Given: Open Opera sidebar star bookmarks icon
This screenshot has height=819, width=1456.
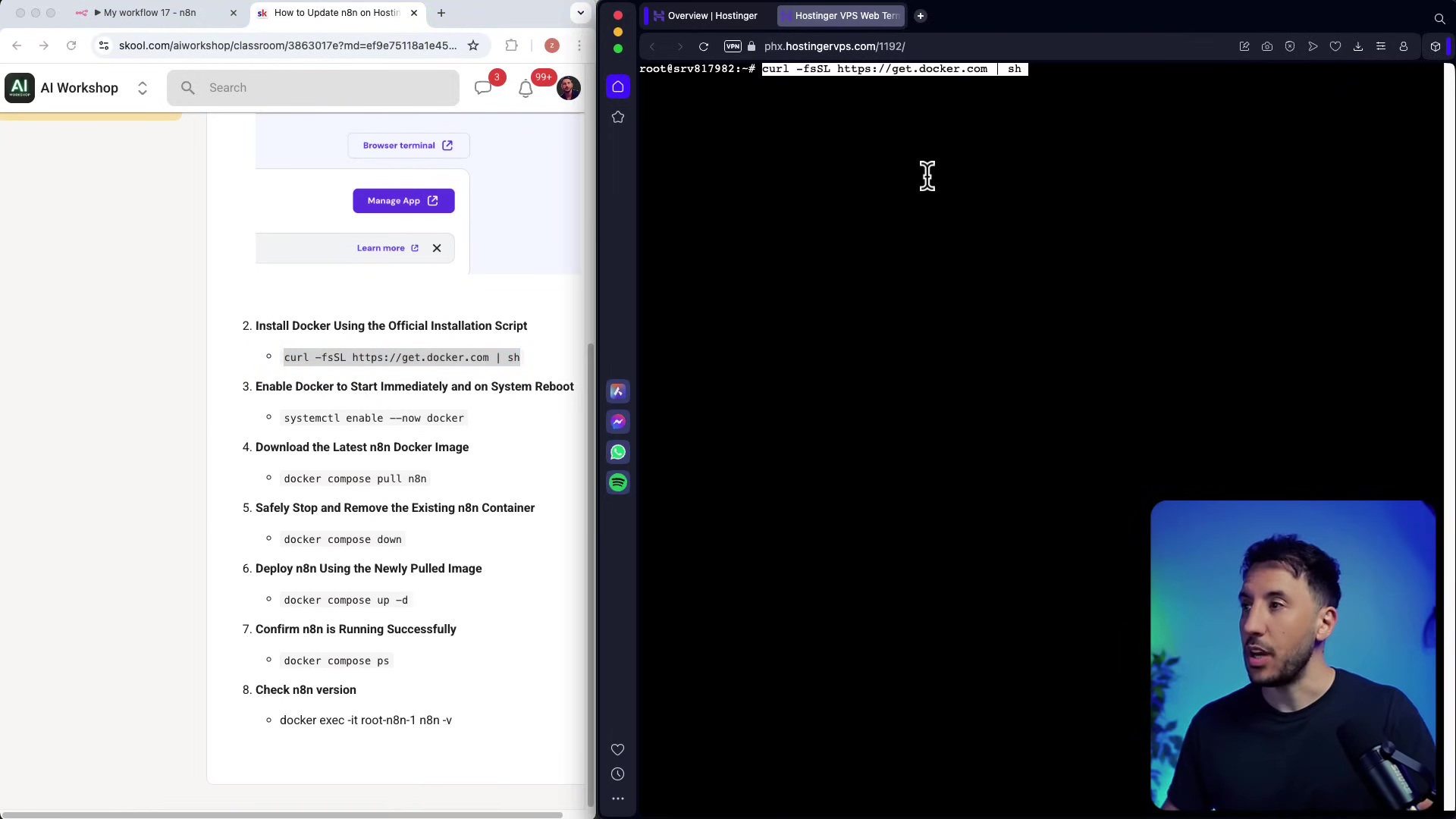Looking at the screenshot, I should (618, 117).
